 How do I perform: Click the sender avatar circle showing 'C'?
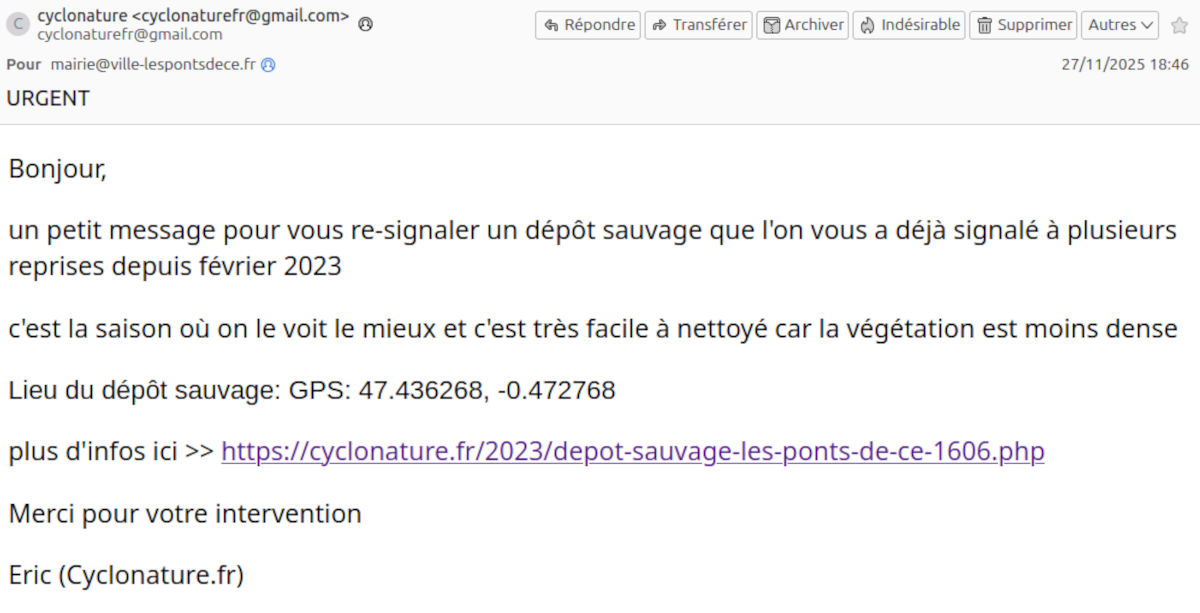(x=18, y=23)
